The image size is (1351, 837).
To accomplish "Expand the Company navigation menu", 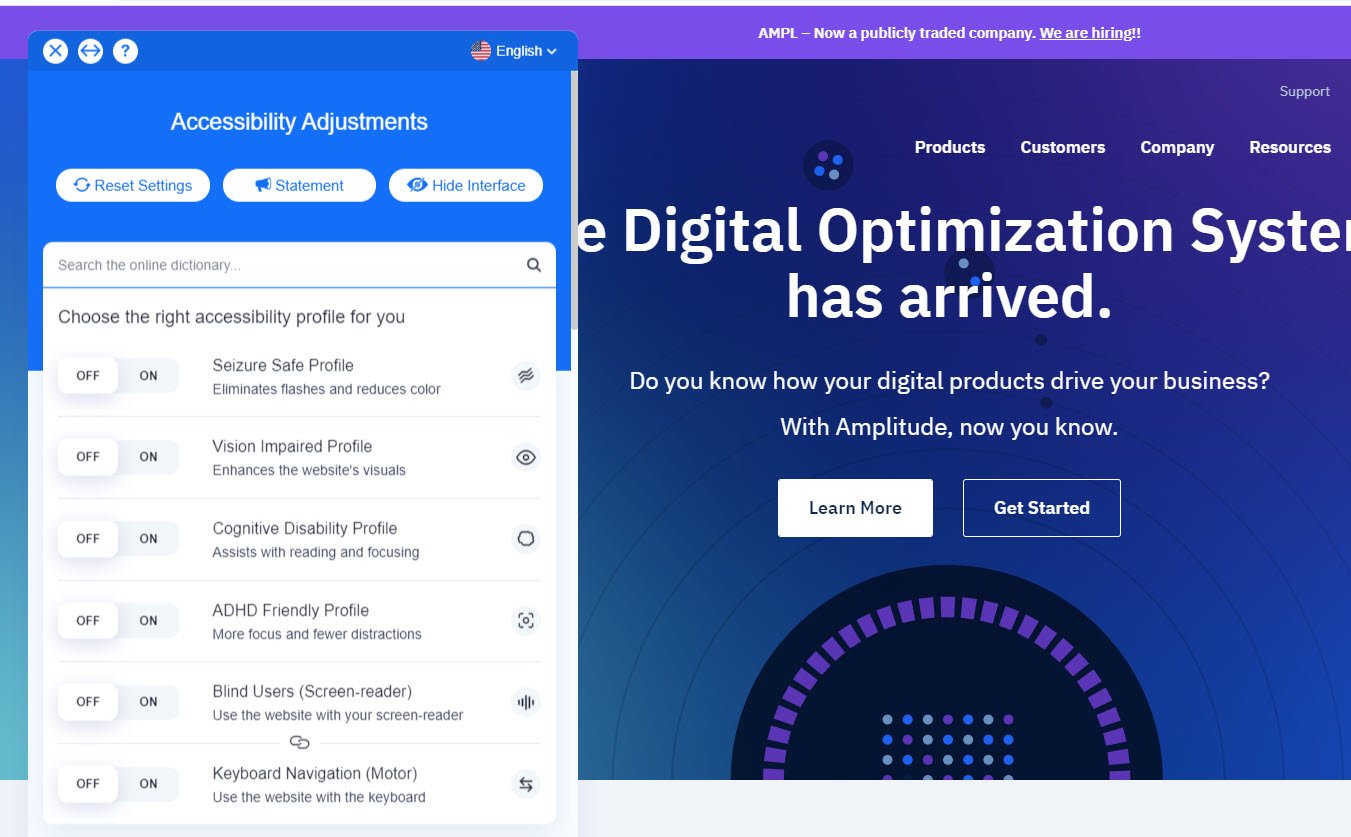I will click(1176, 147).
